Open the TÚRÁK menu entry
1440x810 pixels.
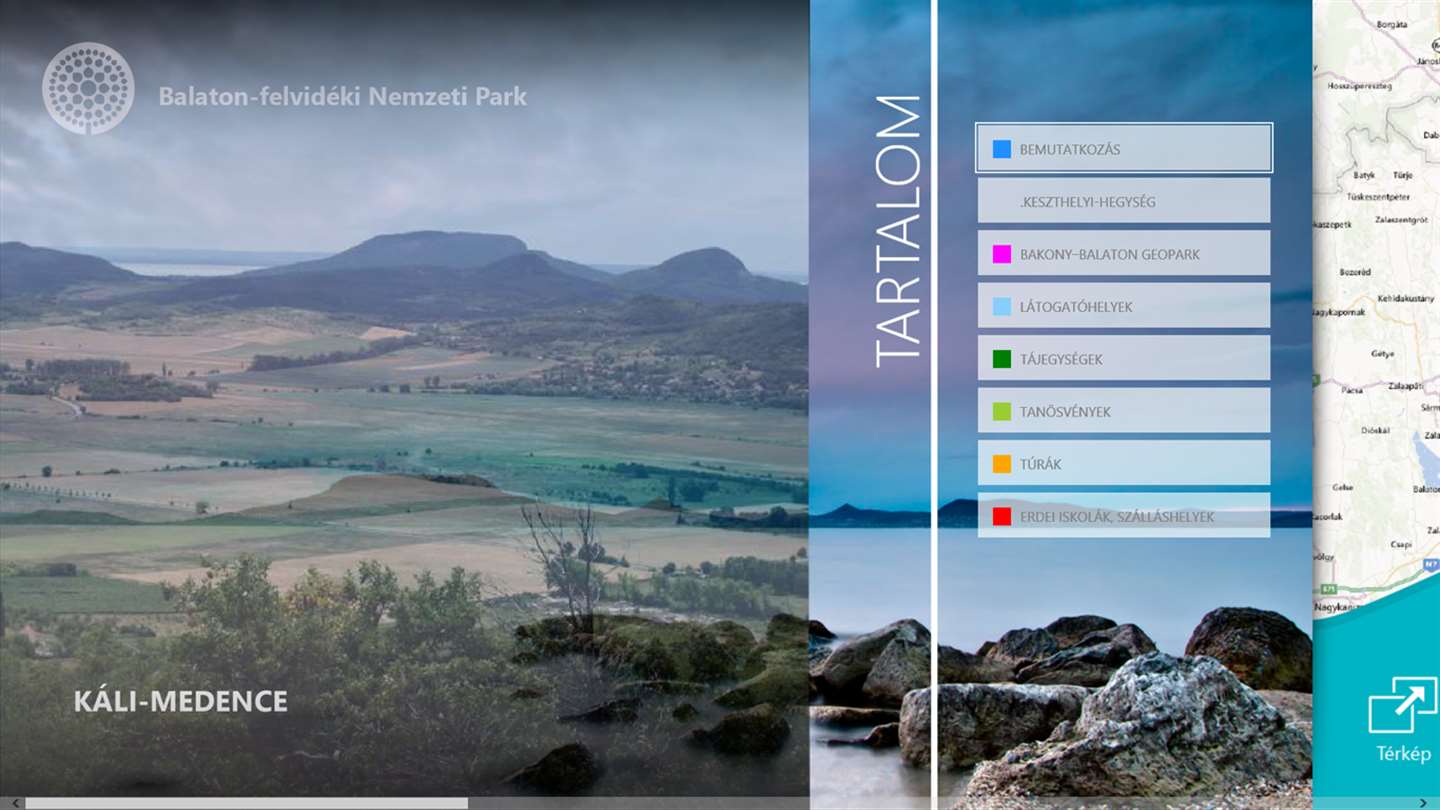[x=1124, y=463]
